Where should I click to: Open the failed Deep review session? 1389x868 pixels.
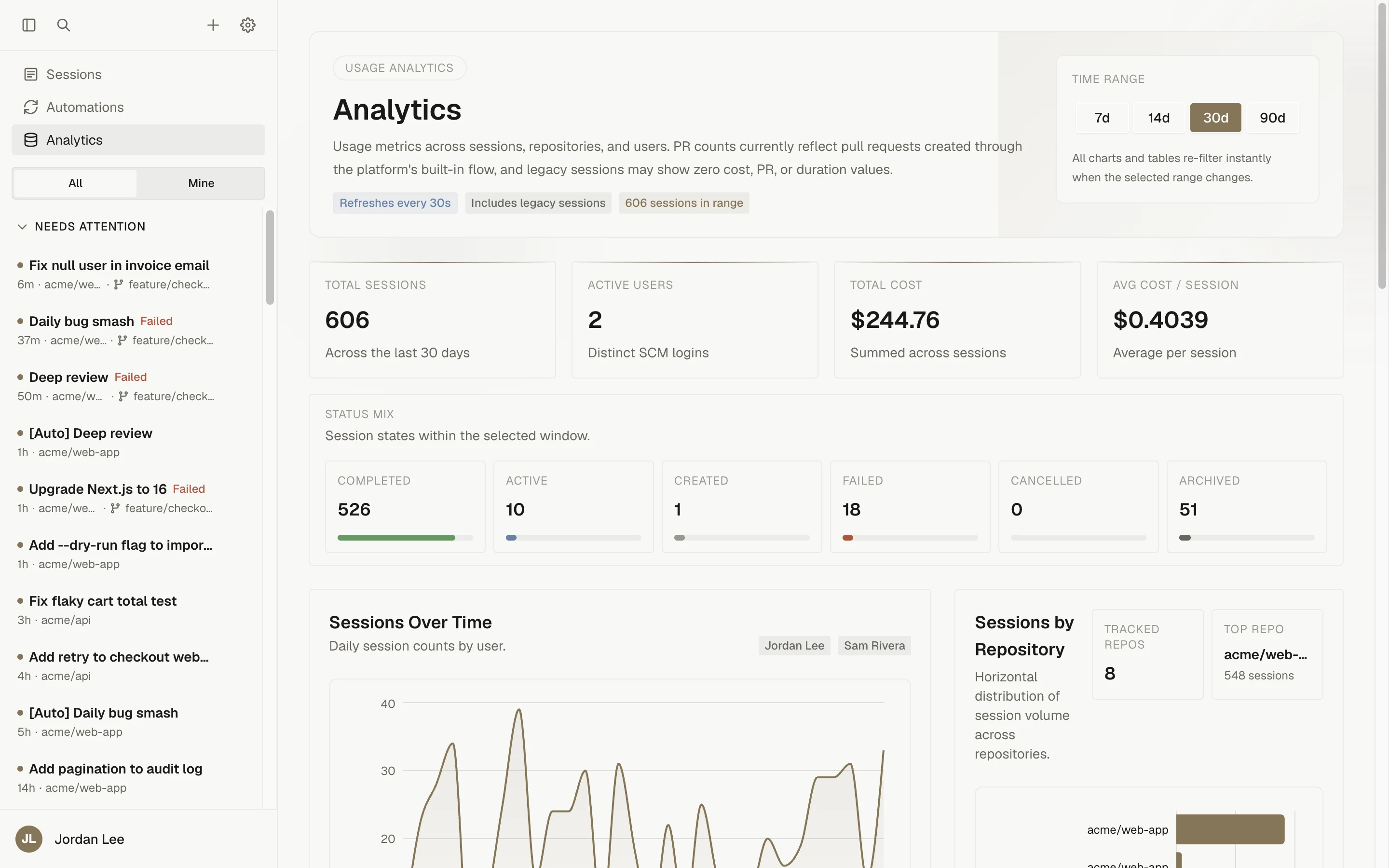[132, 386]
